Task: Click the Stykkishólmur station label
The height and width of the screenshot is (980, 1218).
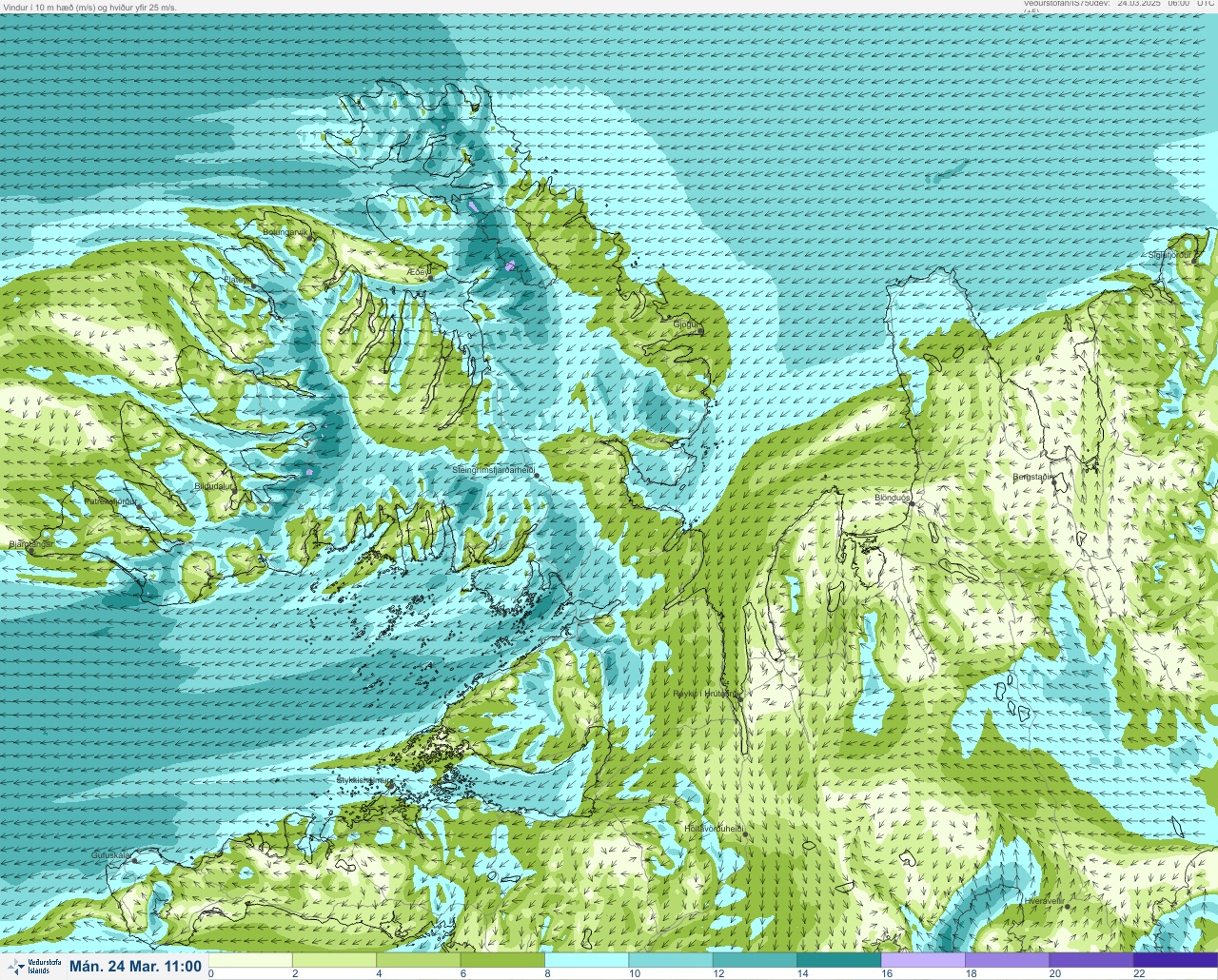Action: 364,780
